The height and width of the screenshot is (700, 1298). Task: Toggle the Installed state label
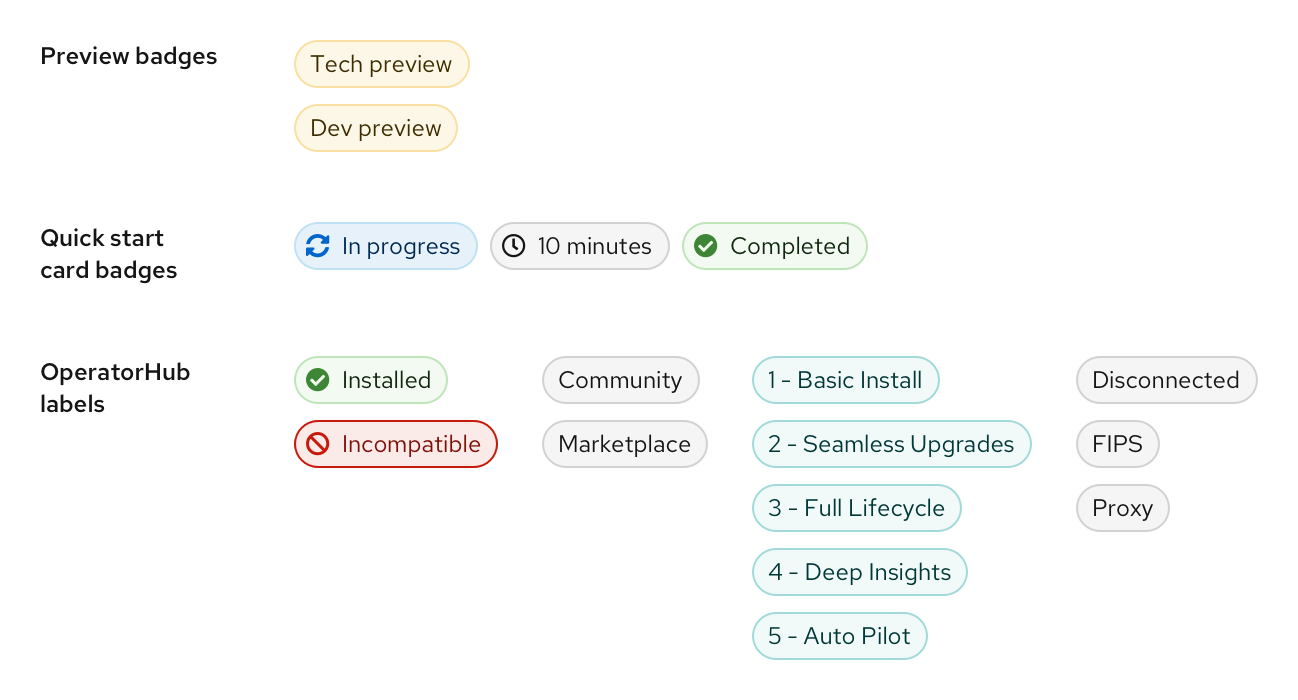370,380
